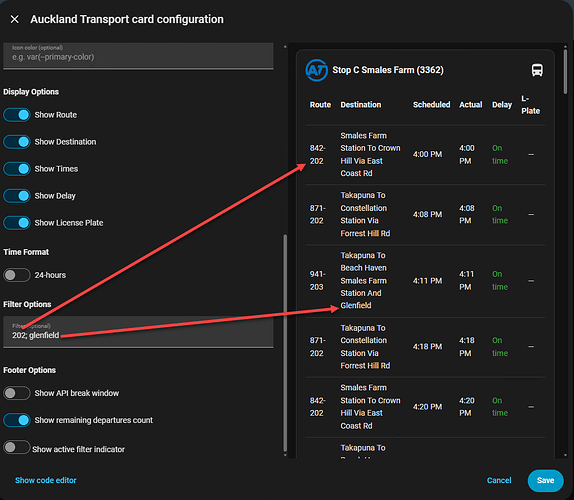Close the card configuration dialog
This screenshot has height=500, width=574.
tap(15, 19)
